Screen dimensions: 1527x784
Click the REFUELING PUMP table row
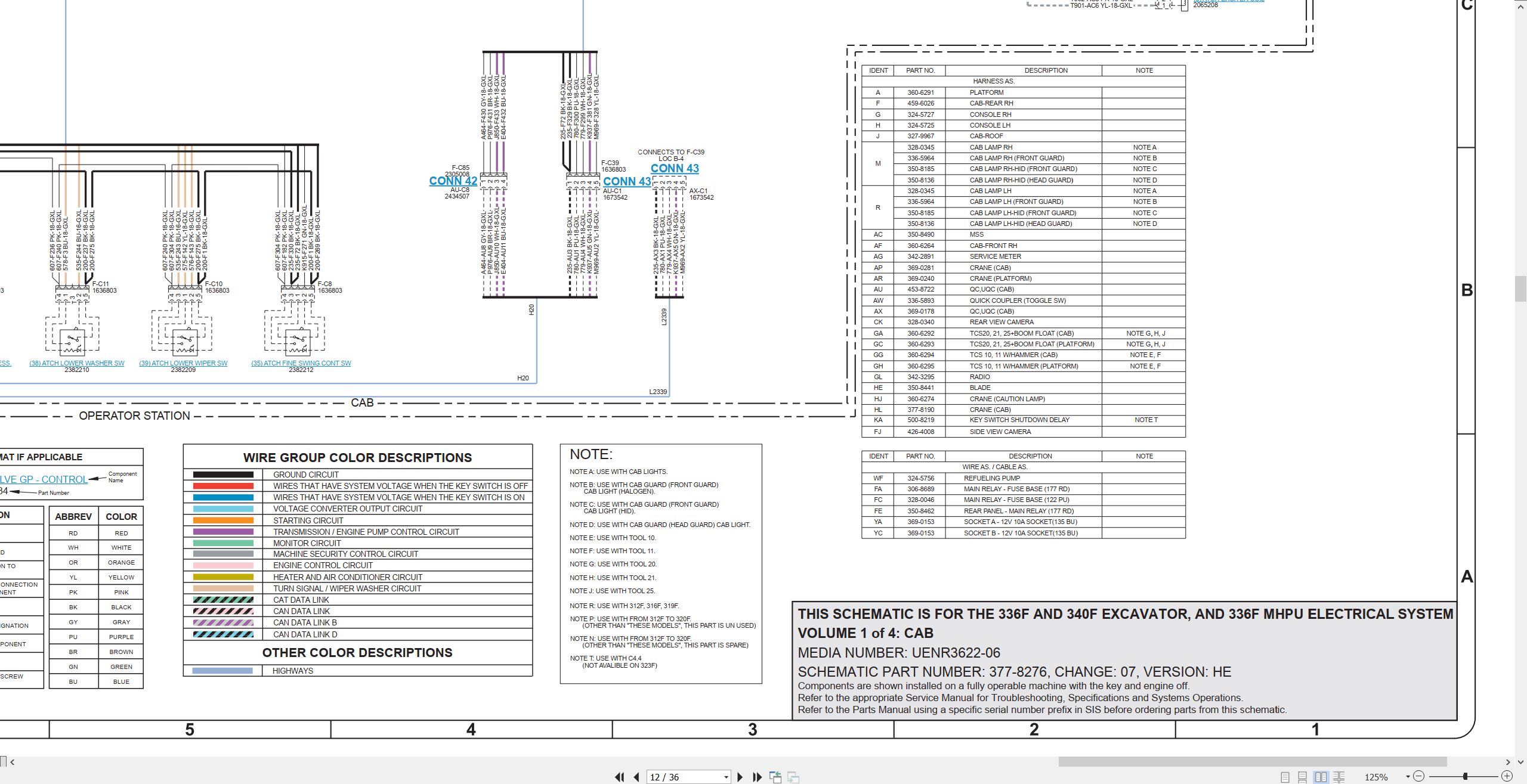1023,478
